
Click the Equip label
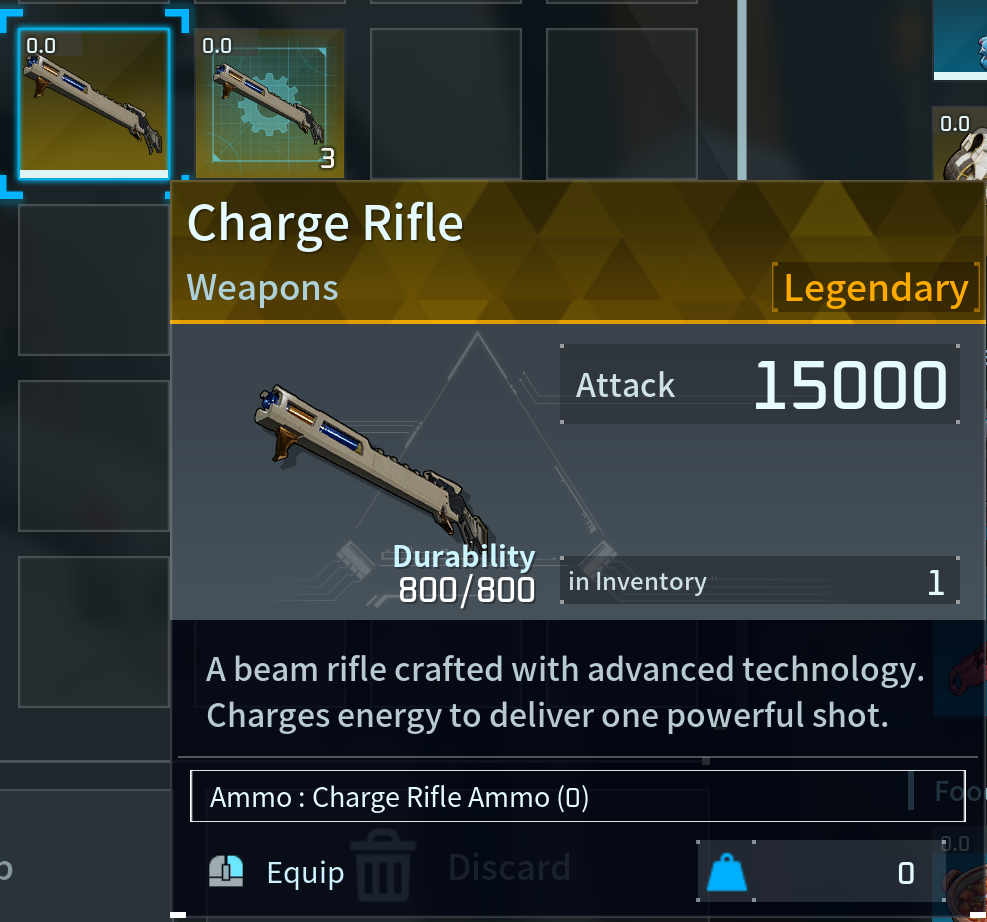[x=305, y=873]
